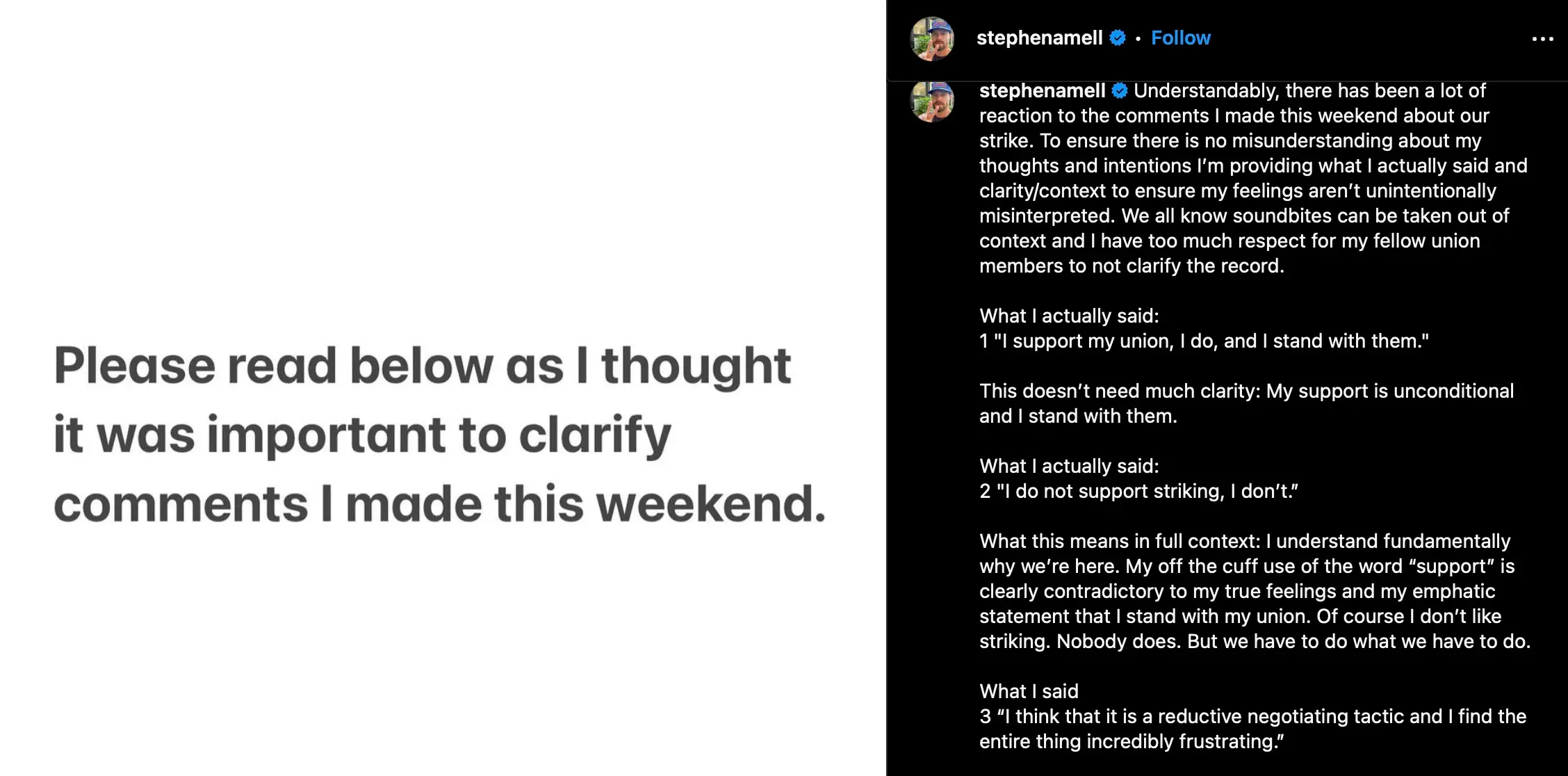This screenshot has width=1568, height=776.
Task: Click the verified badge in the caption
Action: tap(1120, 90)
